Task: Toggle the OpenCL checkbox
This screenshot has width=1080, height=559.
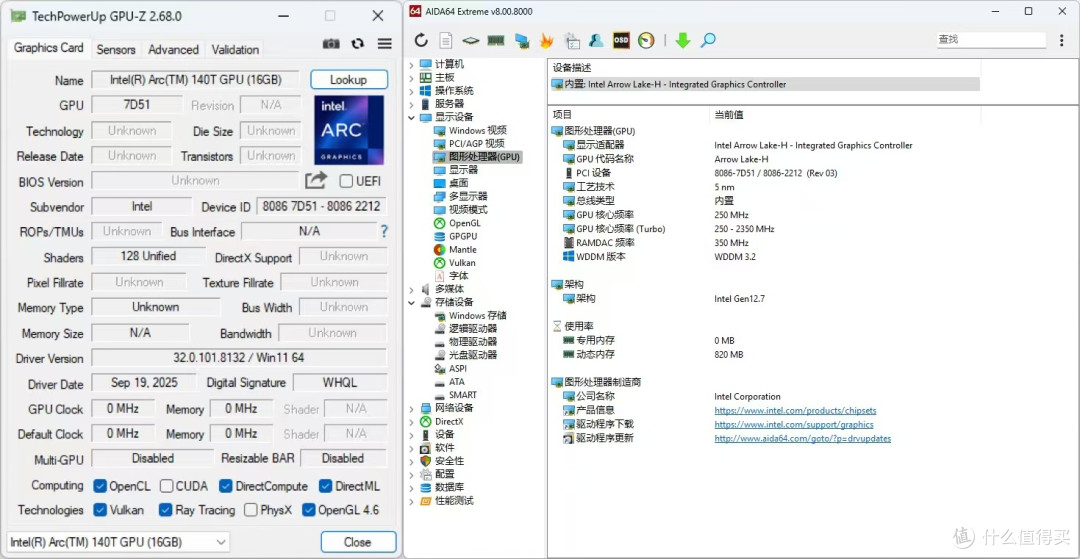Action: 100,486
